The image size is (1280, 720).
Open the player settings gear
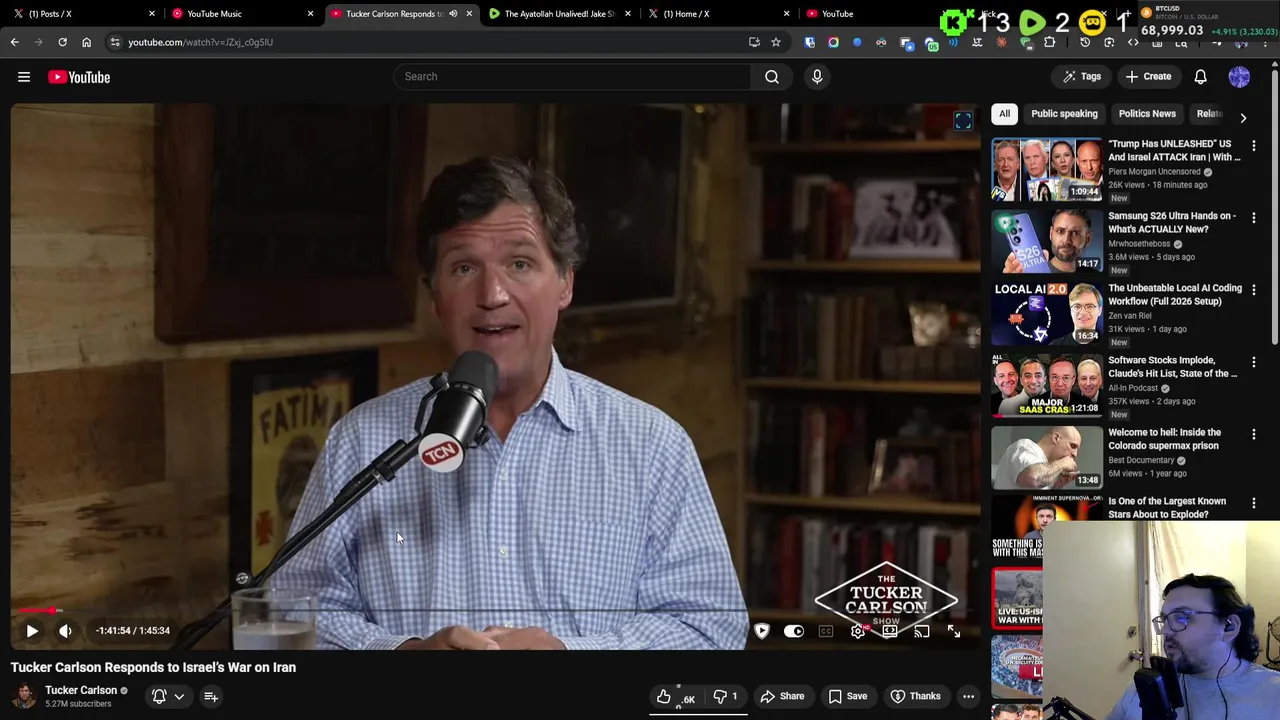tap(858, 631)
